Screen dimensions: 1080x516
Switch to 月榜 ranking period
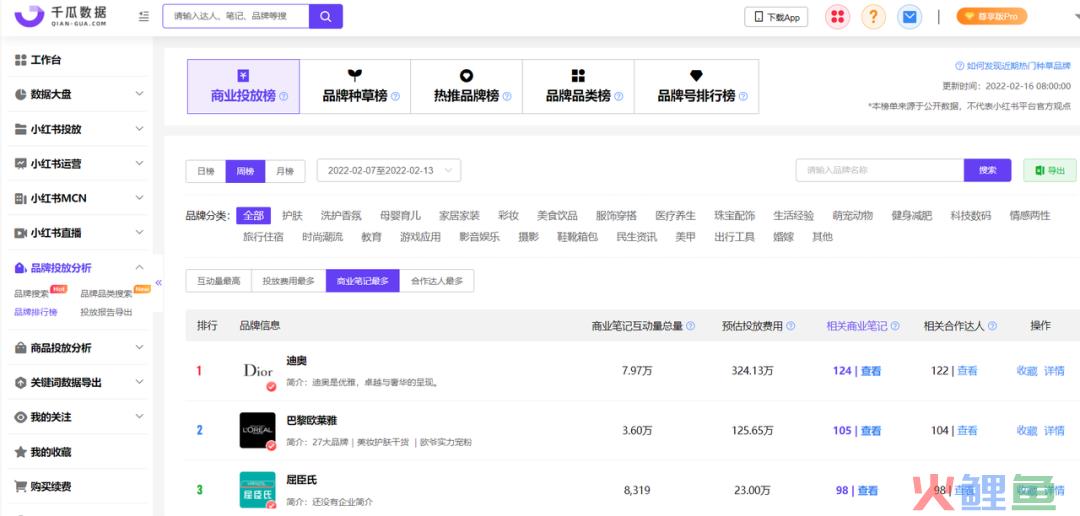[x=285, y=171]
